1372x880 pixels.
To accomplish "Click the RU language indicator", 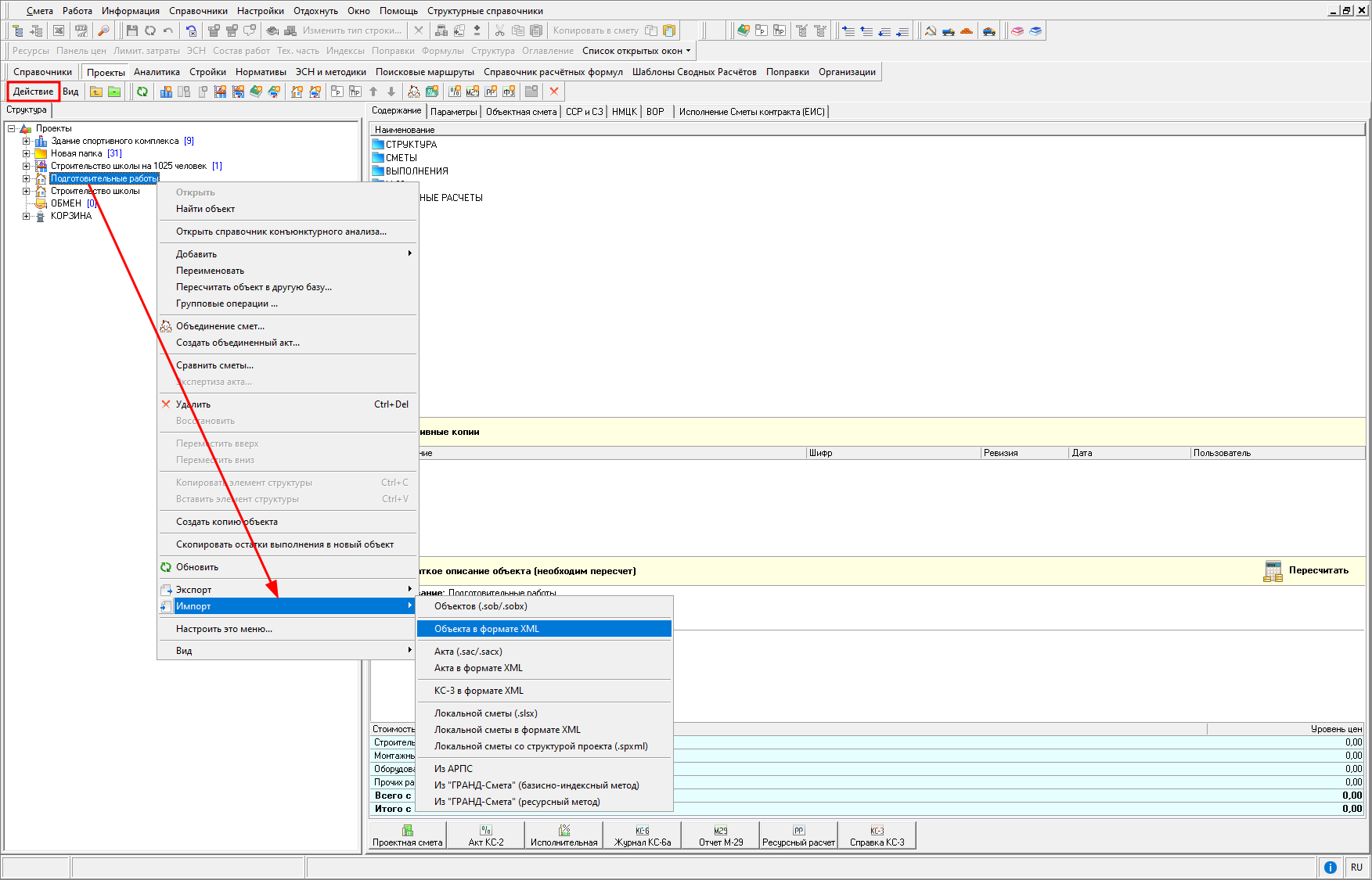I will [1356, 867].
